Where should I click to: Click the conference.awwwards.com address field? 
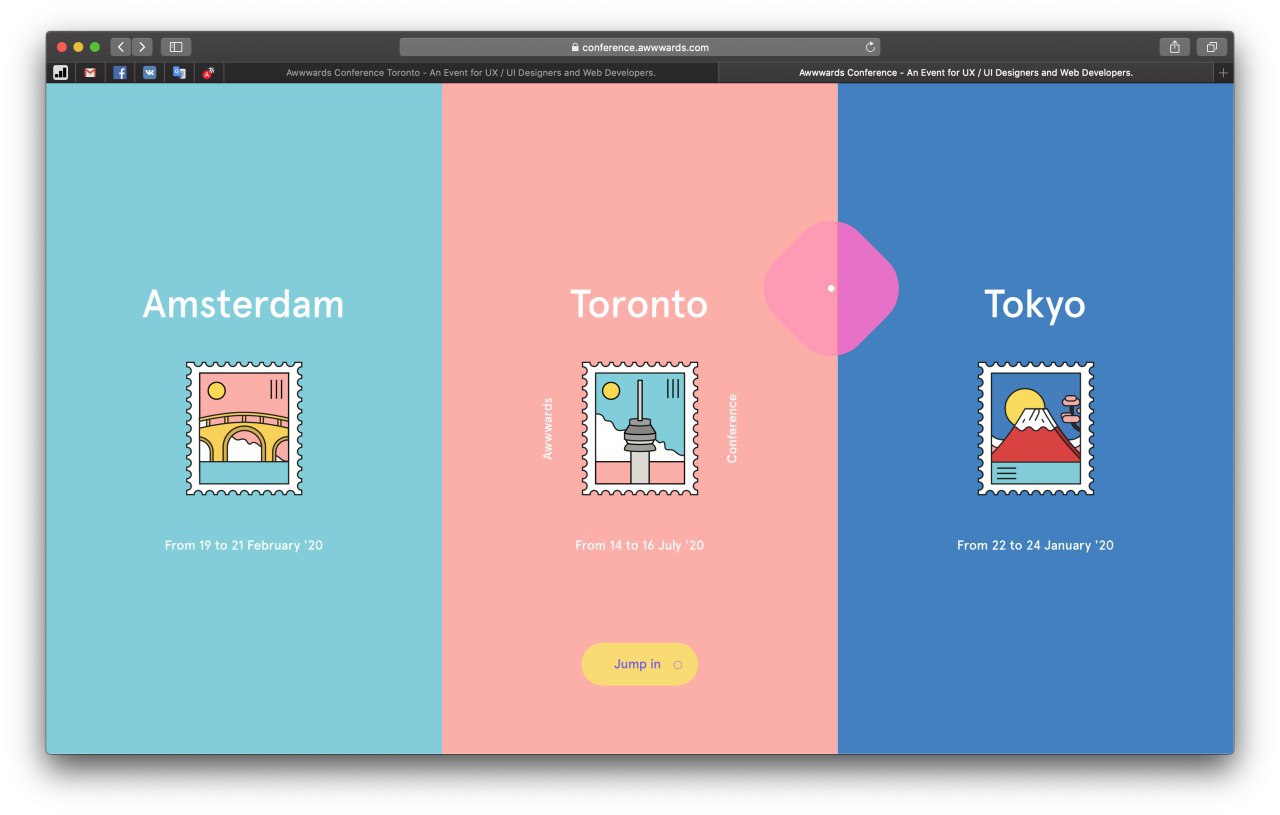click(x=640, y=47)
